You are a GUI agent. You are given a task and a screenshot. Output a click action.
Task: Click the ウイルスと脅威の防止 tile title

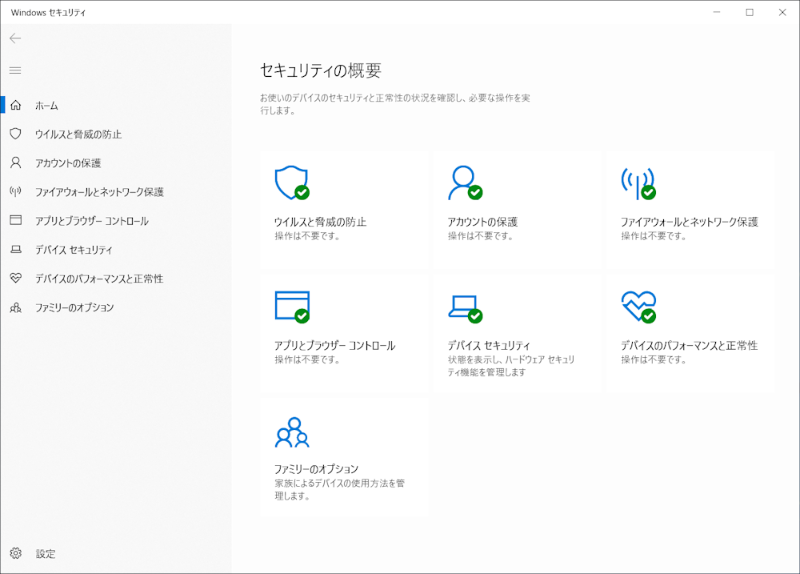click(320, 222)
